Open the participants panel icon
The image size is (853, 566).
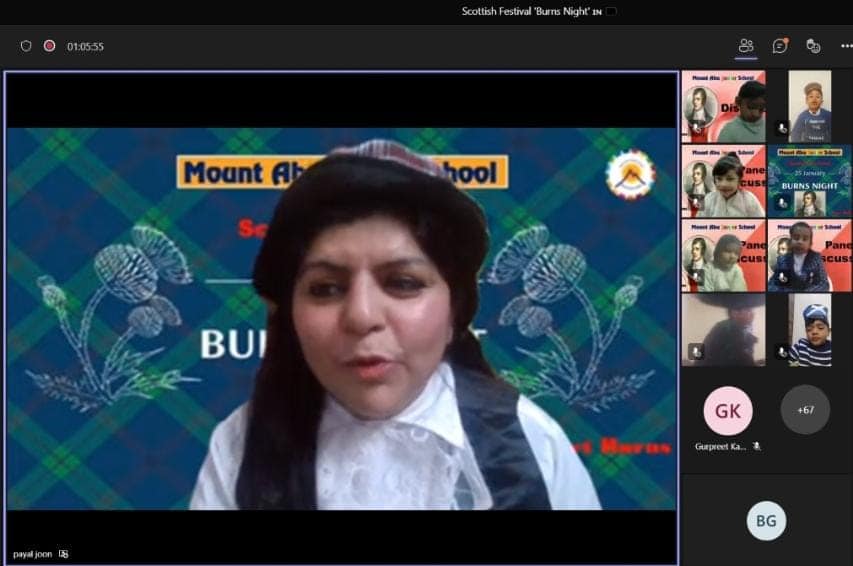746,46
